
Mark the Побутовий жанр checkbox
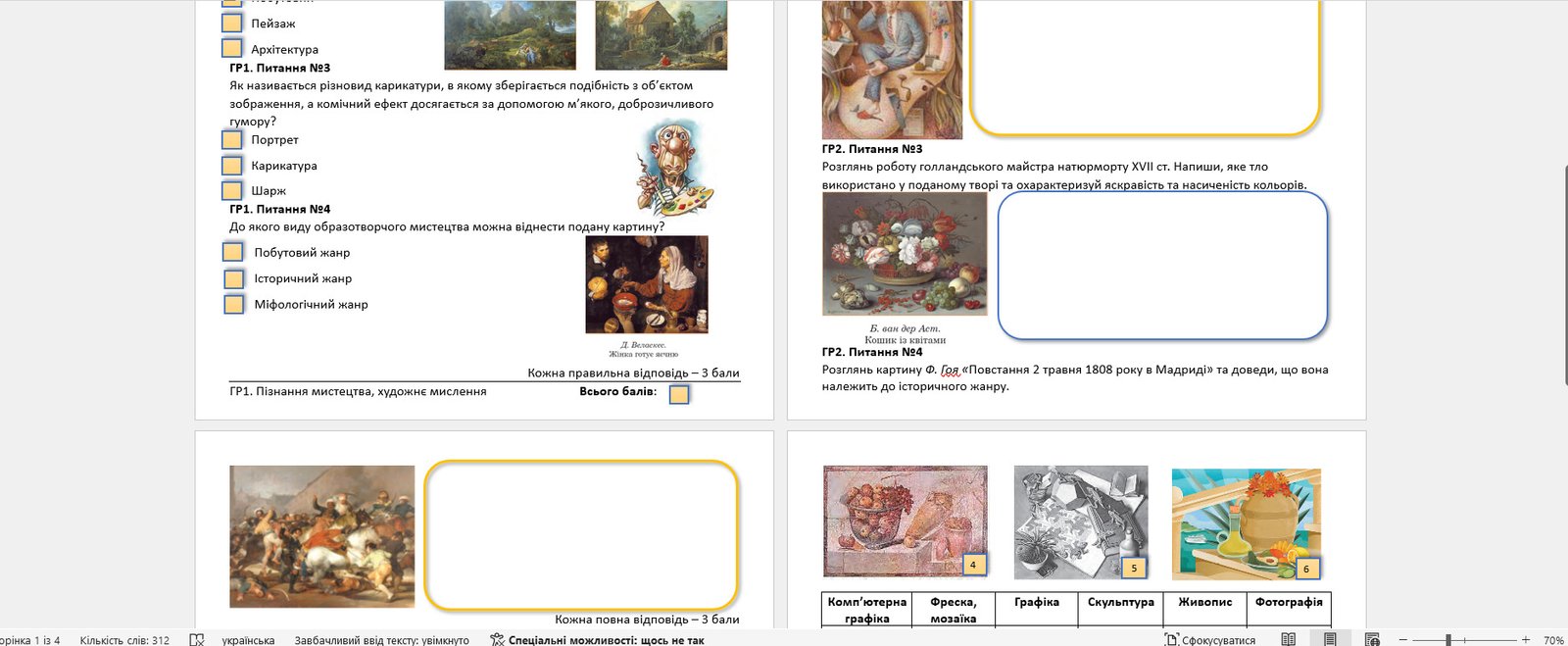(x=233, y=252)
